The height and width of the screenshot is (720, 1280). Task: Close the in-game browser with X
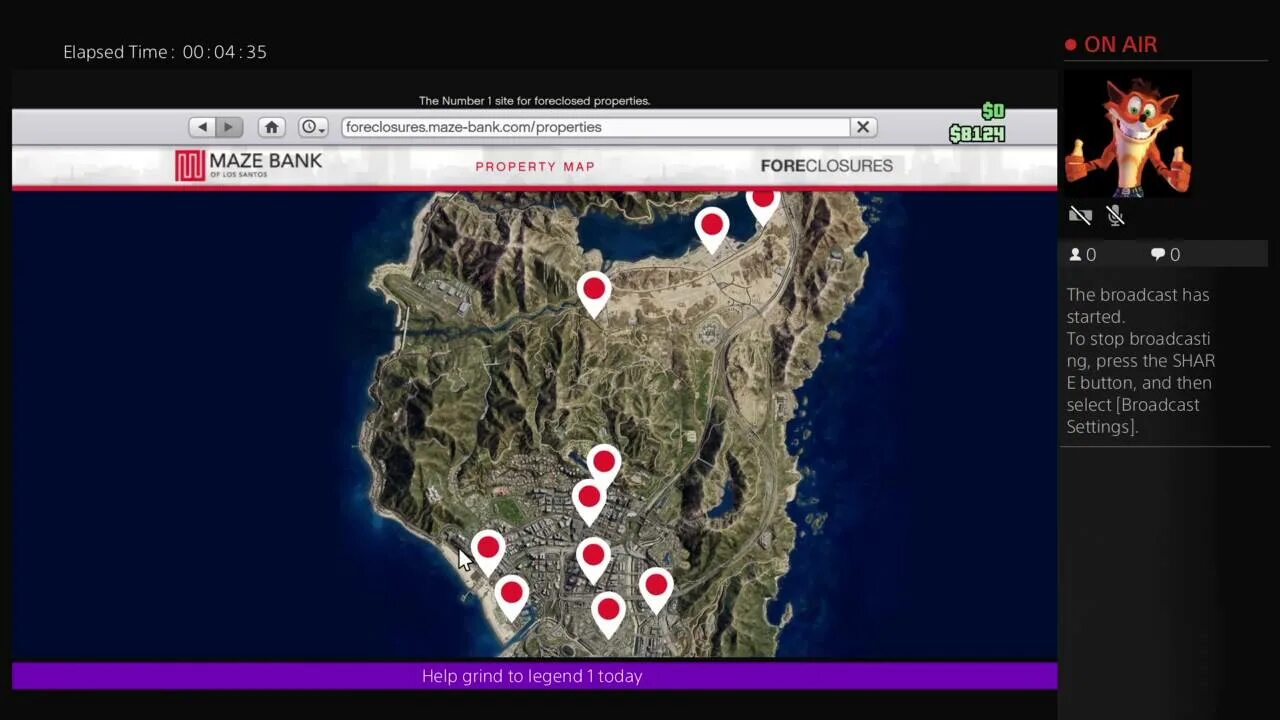(x=863, y=127)
